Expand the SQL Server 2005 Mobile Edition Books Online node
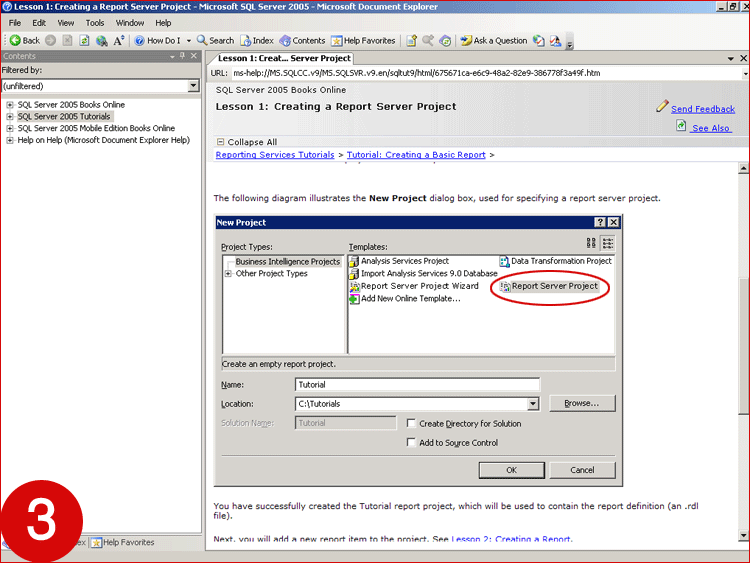Viewport: 750px width, 563px height. [10, 128]
